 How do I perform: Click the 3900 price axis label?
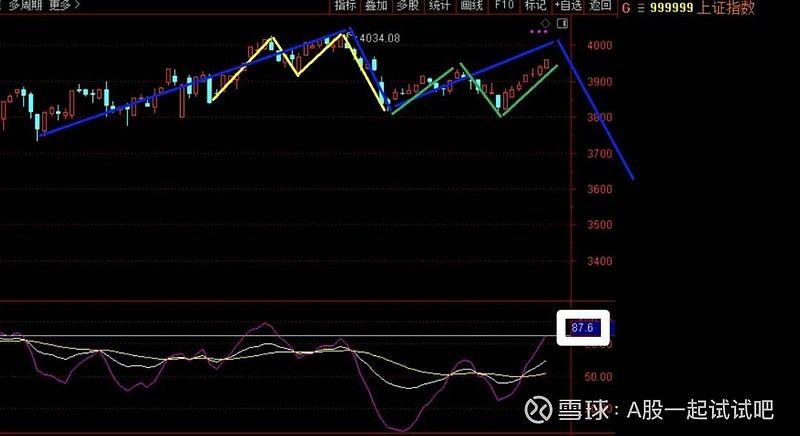[599, 82]
